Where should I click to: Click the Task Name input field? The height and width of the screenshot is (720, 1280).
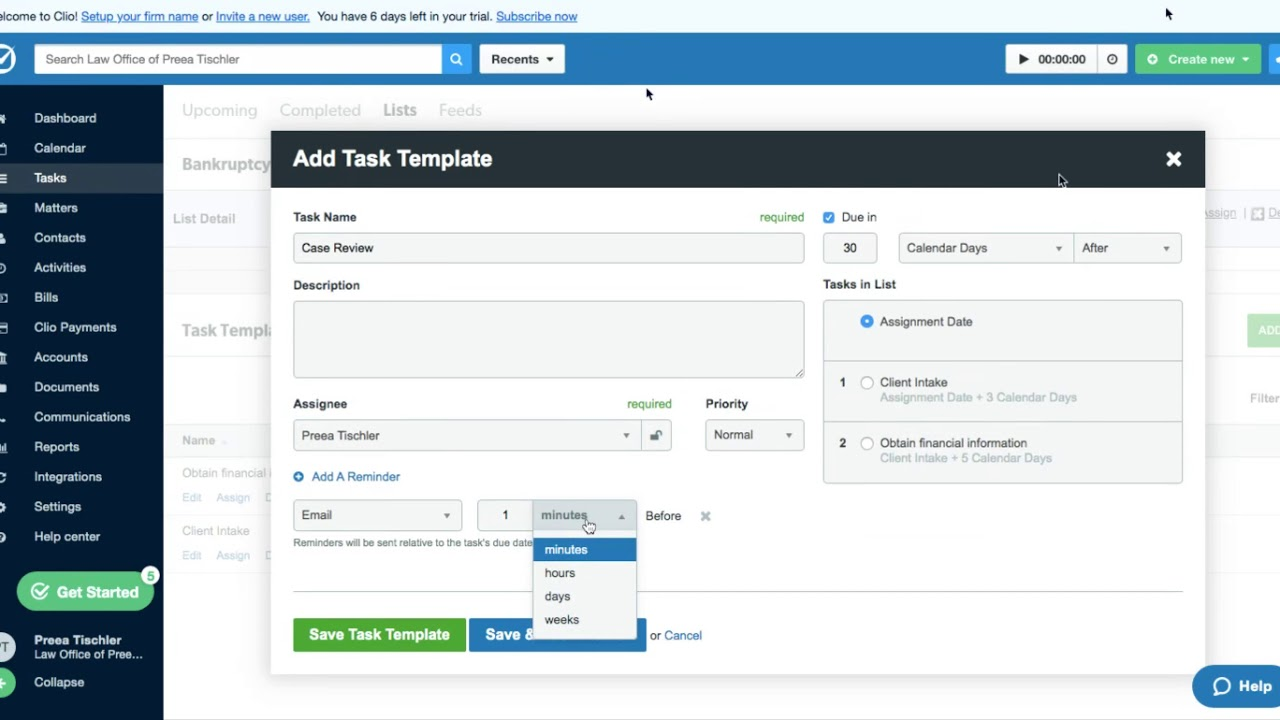click(x=548, y=248)
